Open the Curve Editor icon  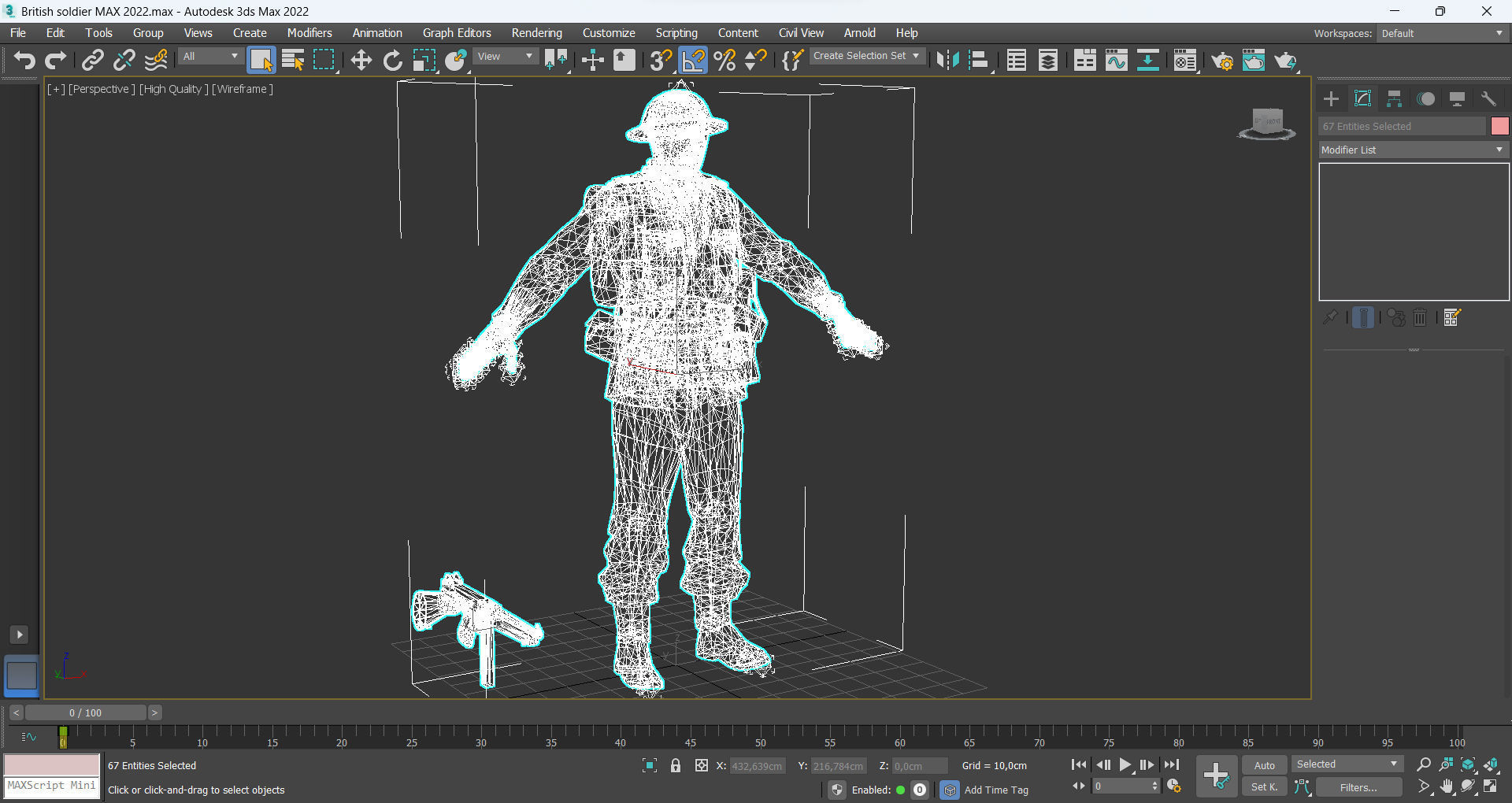(1117, 61)
